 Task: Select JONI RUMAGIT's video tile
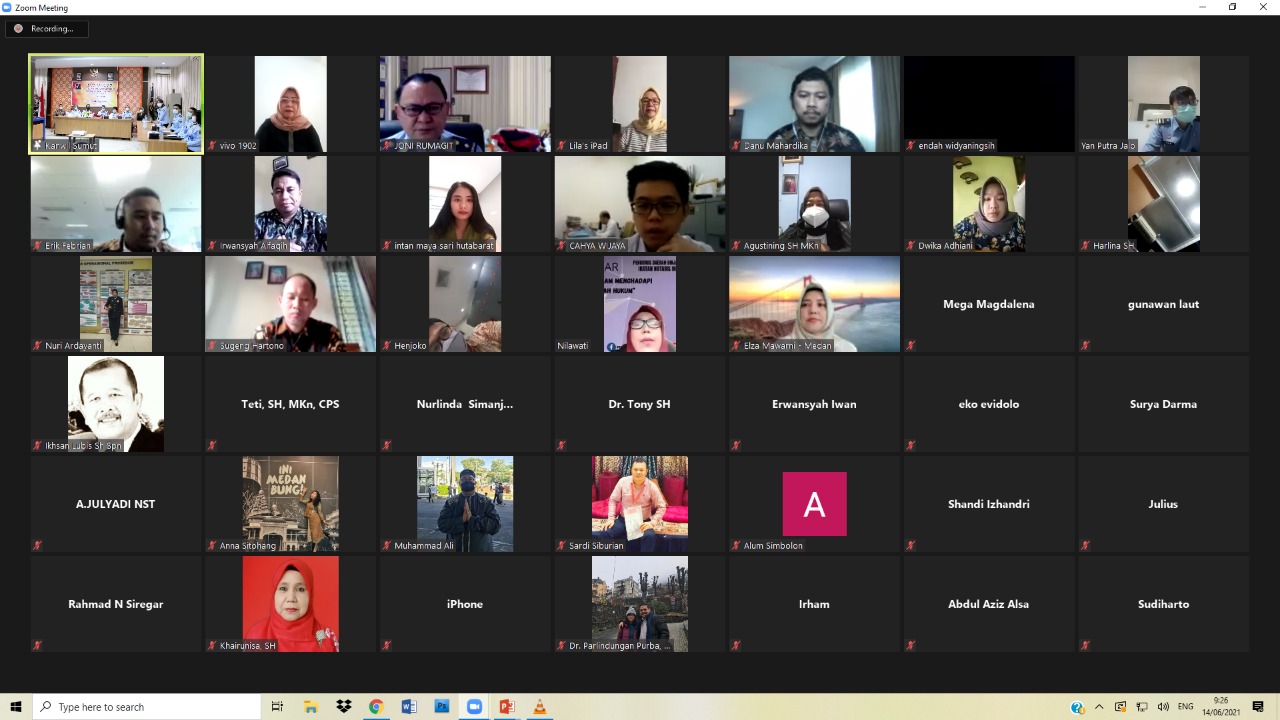(x=465, y=104)
